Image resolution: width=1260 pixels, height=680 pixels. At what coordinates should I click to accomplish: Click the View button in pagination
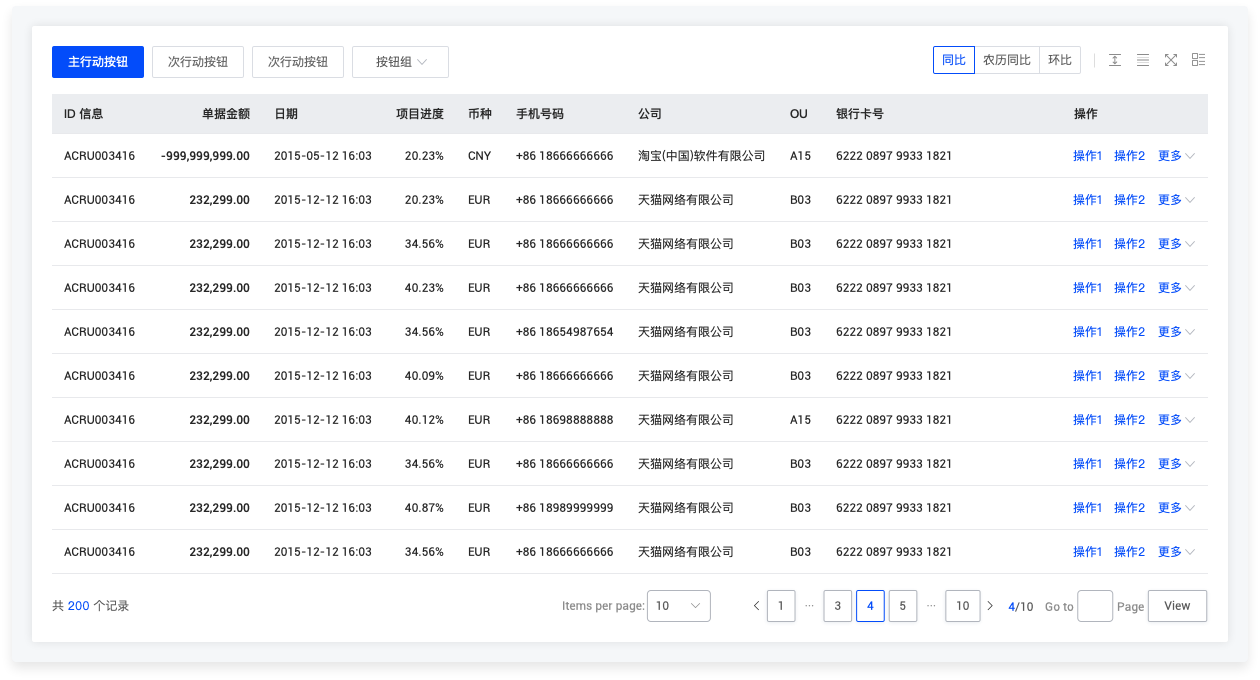pos(1177,606)
